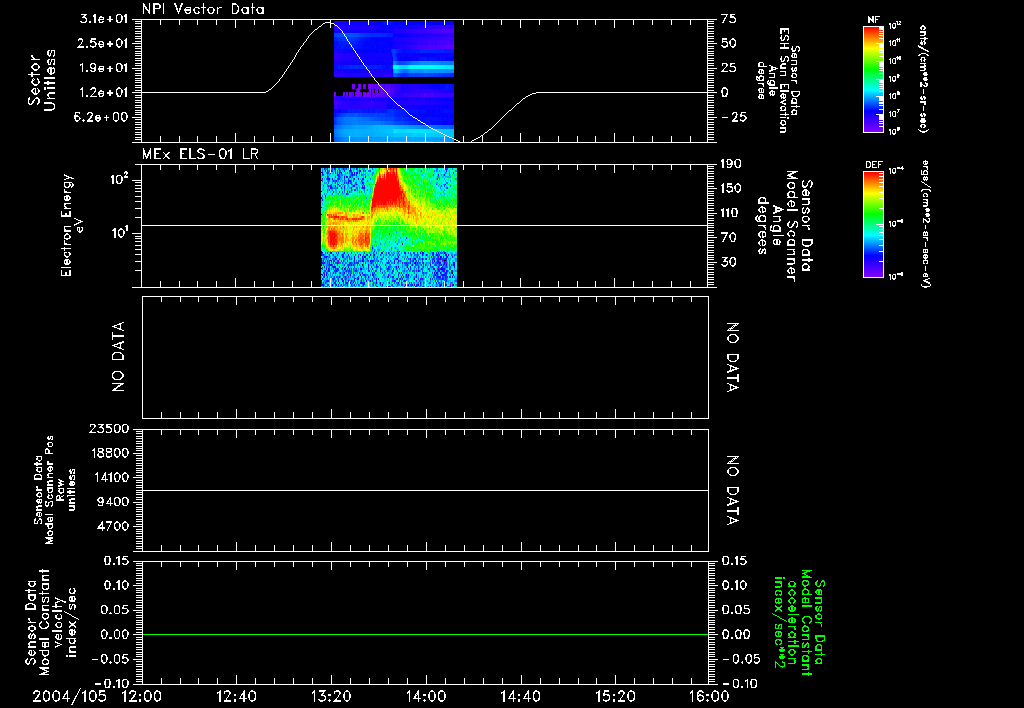The height and width of the screenshot is (708, 1024).
Task: Click the "190" scanner angle tick label
Action: (731, 164)
